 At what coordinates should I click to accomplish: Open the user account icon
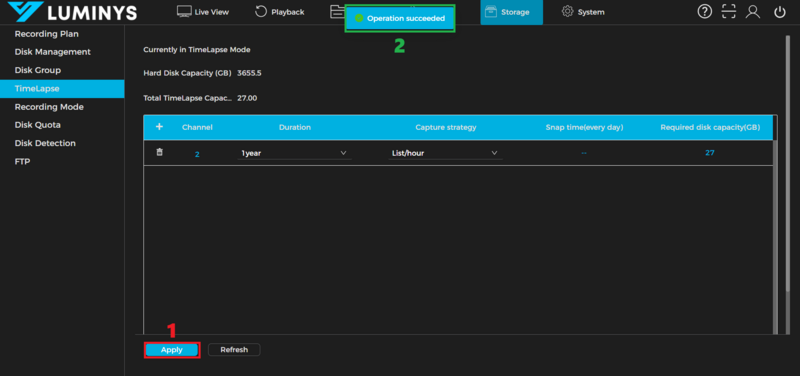click(753, 12)
